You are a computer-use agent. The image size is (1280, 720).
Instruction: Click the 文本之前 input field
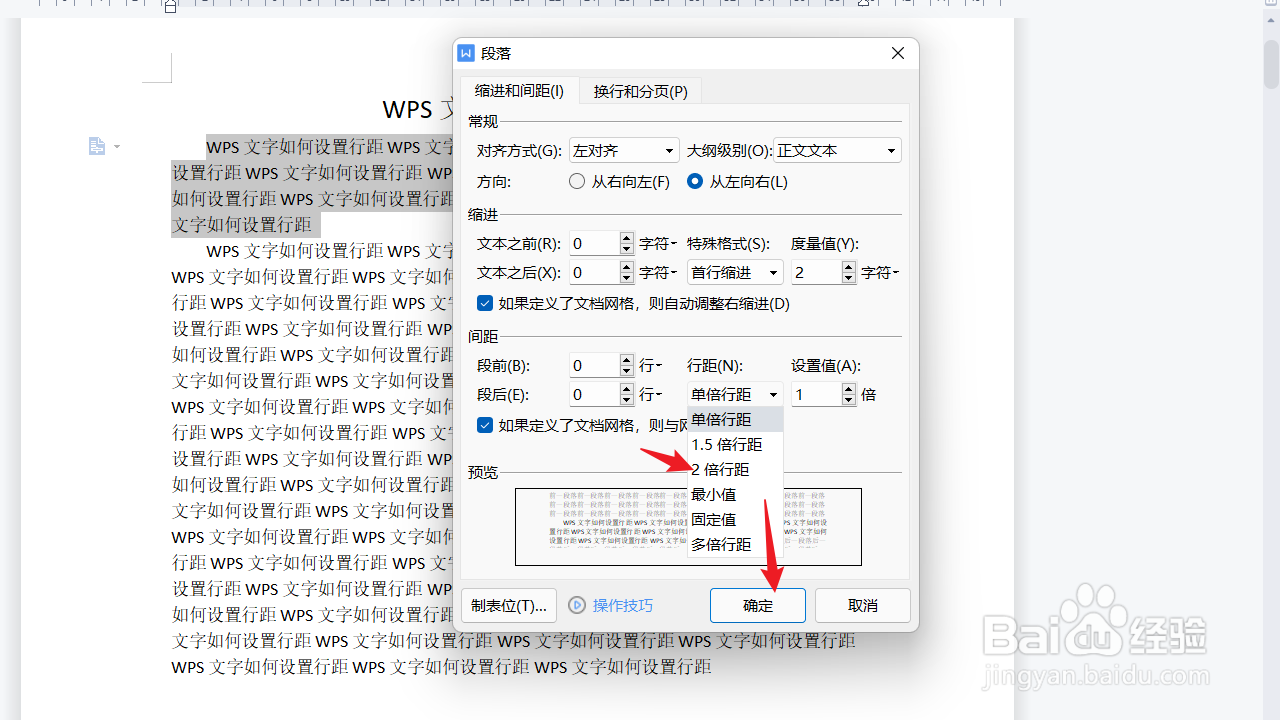[594, 243]
